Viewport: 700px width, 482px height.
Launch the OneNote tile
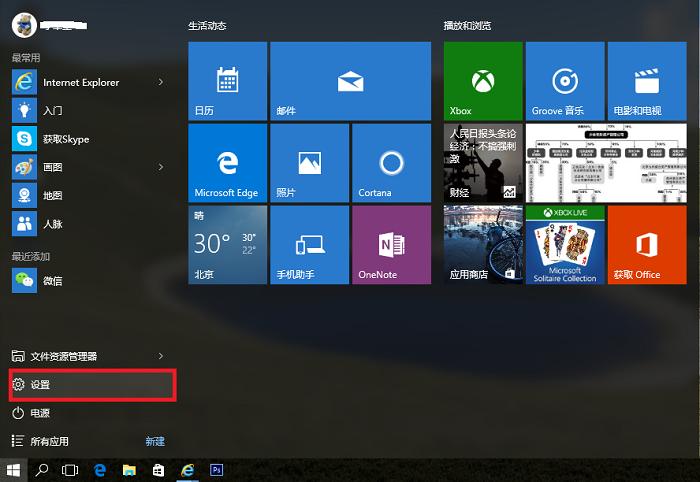click(x=392, y=245)
